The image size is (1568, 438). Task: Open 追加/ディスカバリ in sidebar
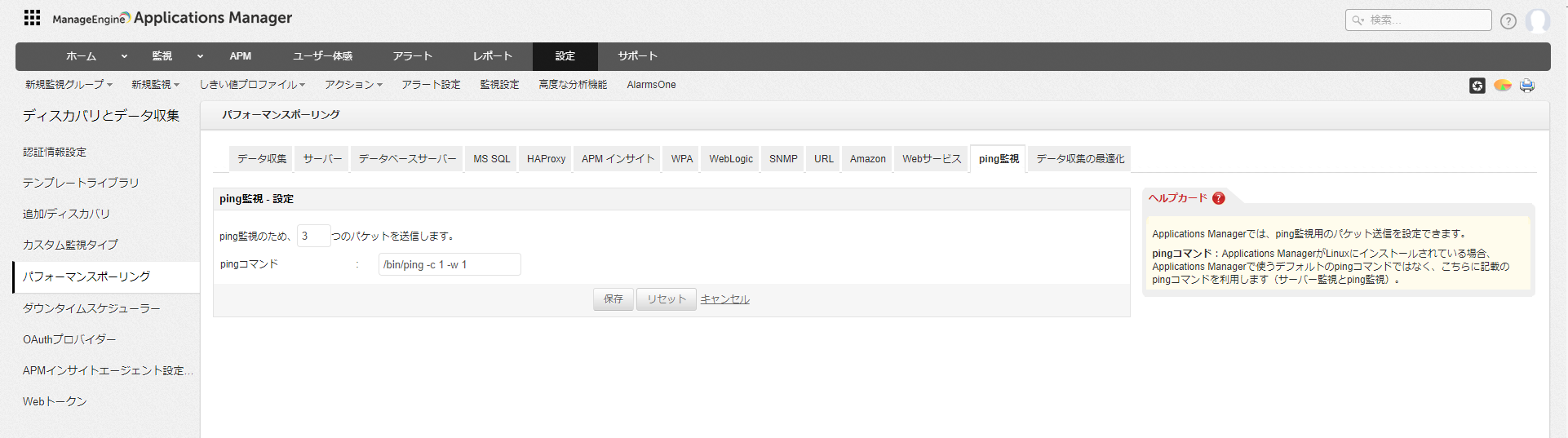[x=66, y=214]
